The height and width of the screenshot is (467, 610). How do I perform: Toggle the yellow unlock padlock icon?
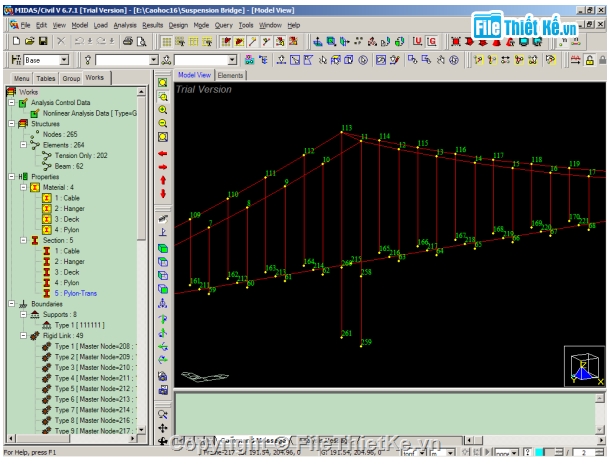(x=590, y=60)
